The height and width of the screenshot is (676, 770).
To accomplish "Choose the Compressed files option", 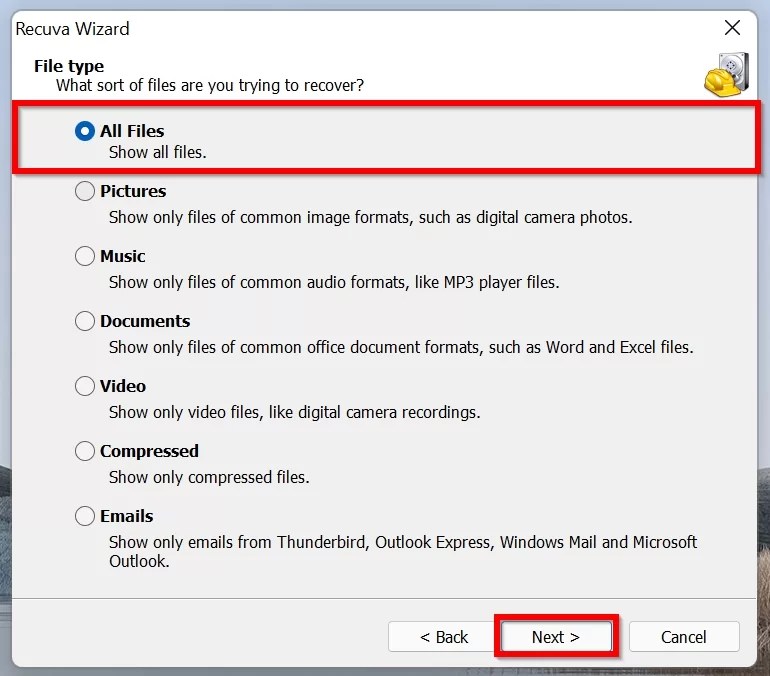I will [84, 451].
